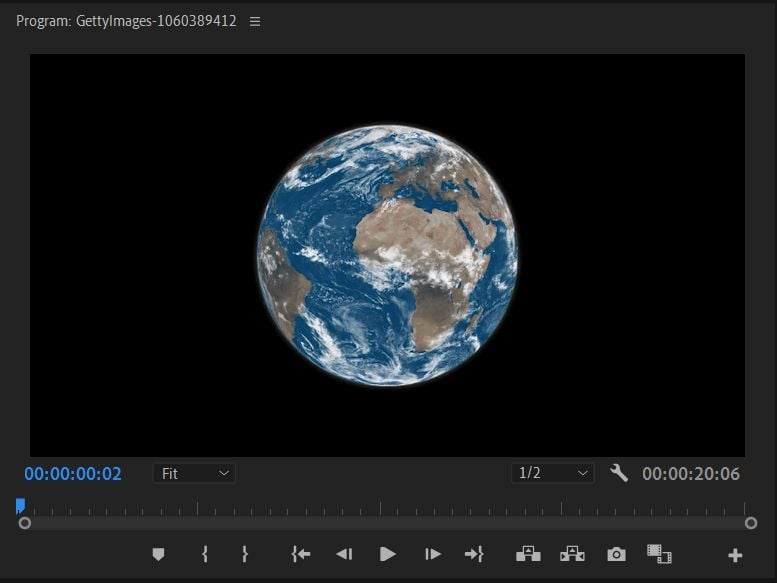This screenshot has height=583, width=777.
Task: Step back one frame
Action: (x=344, y=554)
